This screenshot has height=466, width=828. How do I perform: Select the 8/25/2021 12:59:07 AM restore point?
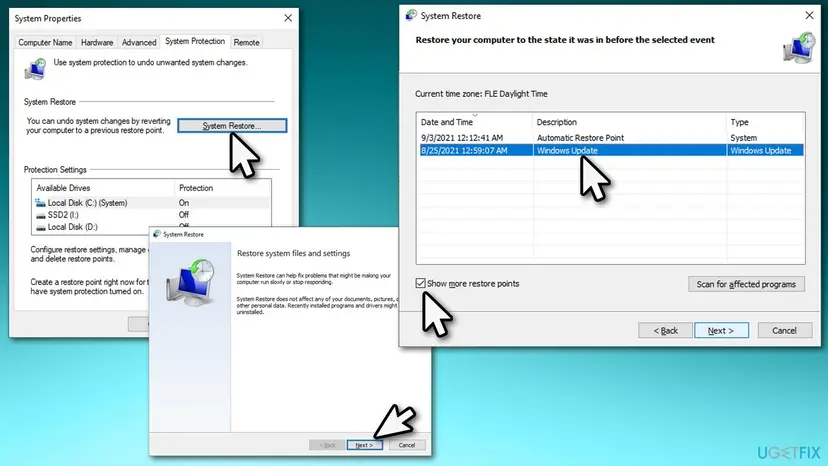click(610, 151)
